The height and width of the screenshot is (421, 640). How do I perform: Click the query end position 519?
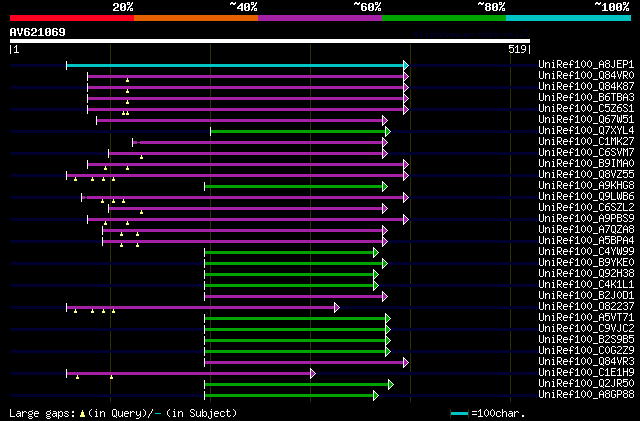coord(517,49)
